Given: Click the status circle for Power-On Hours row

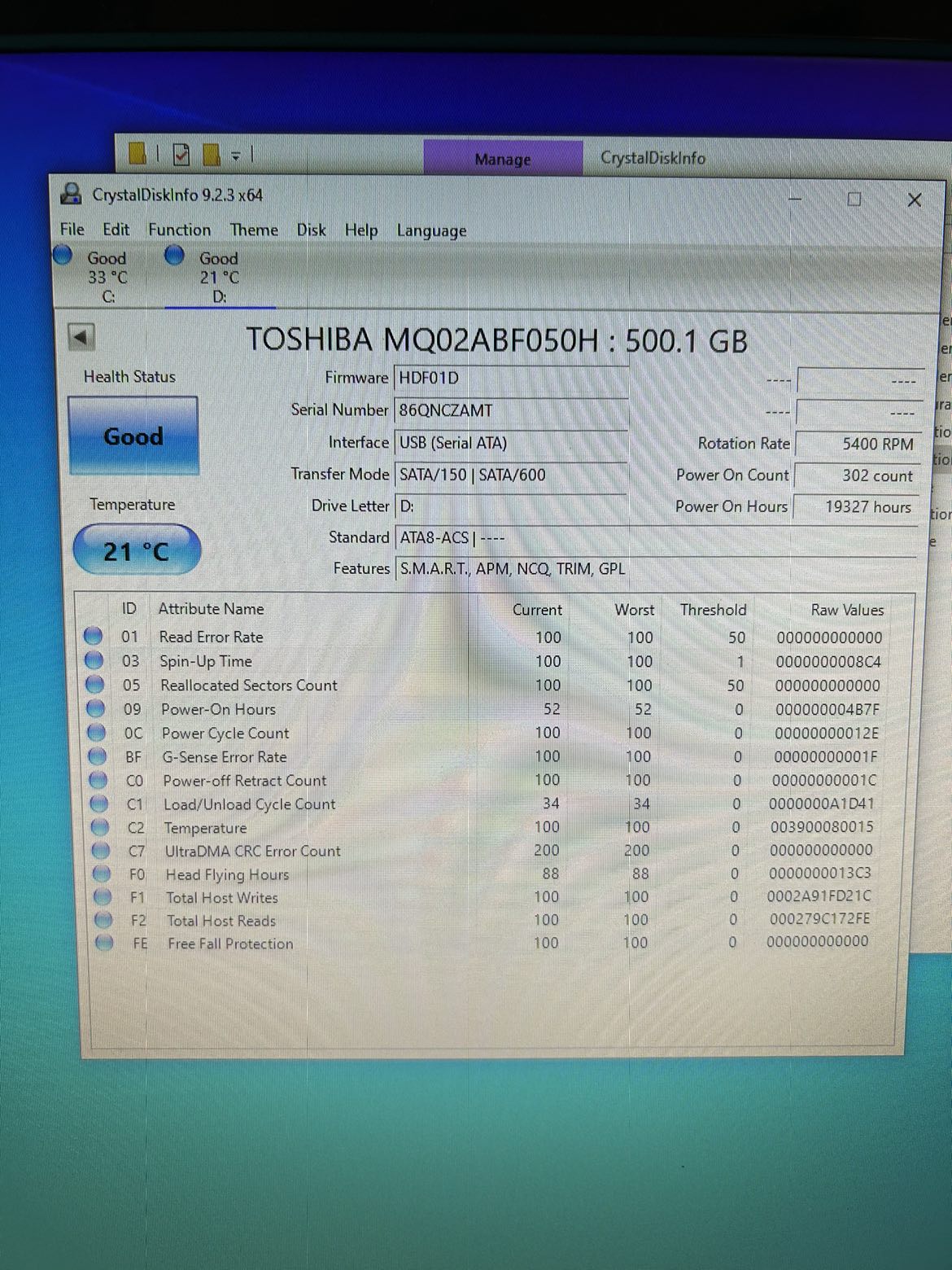Looking at the screenshot, I should pos(96,708).
